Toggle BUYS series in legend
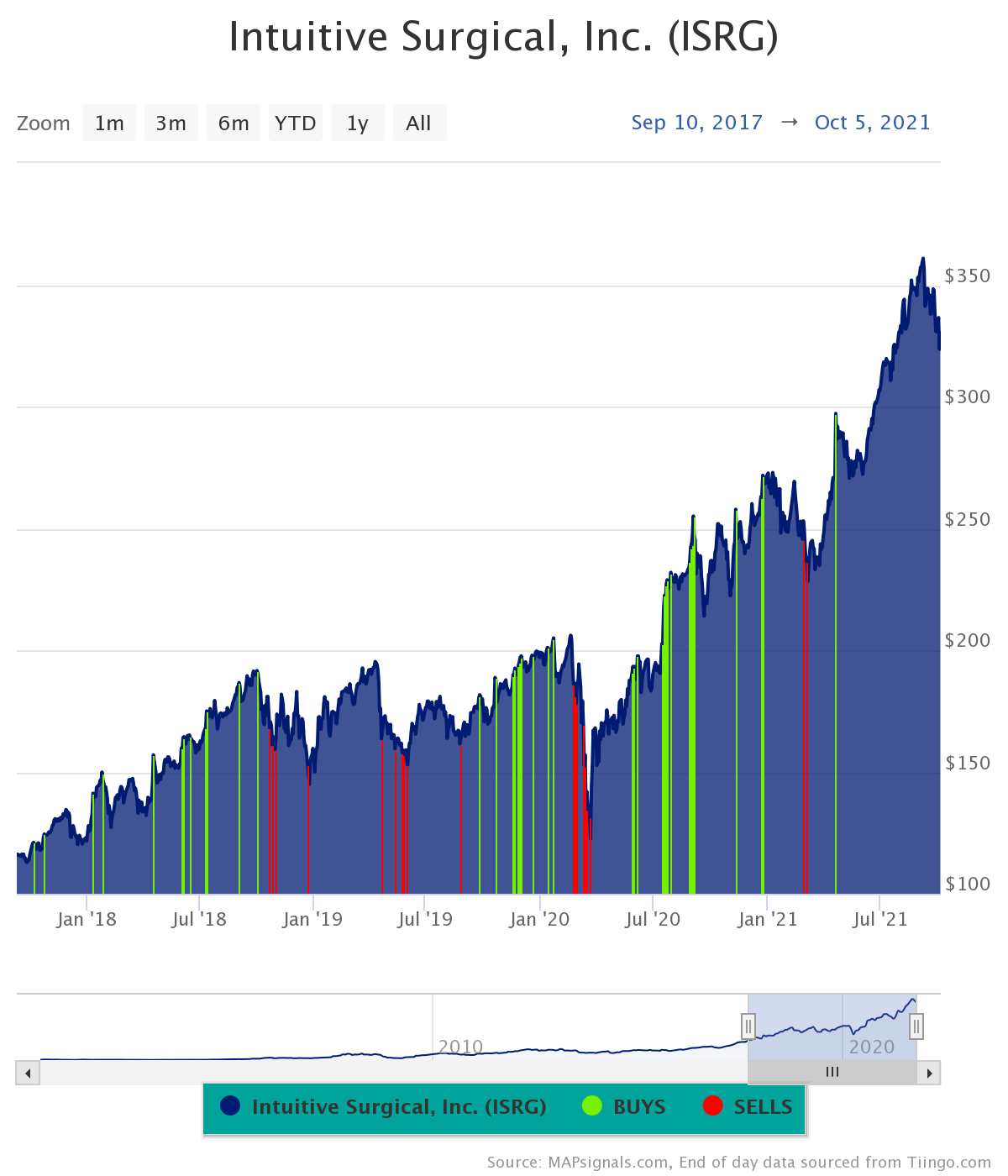Image resolution: width=1008 pixels, height=1176 pixels. point(624,1106)
